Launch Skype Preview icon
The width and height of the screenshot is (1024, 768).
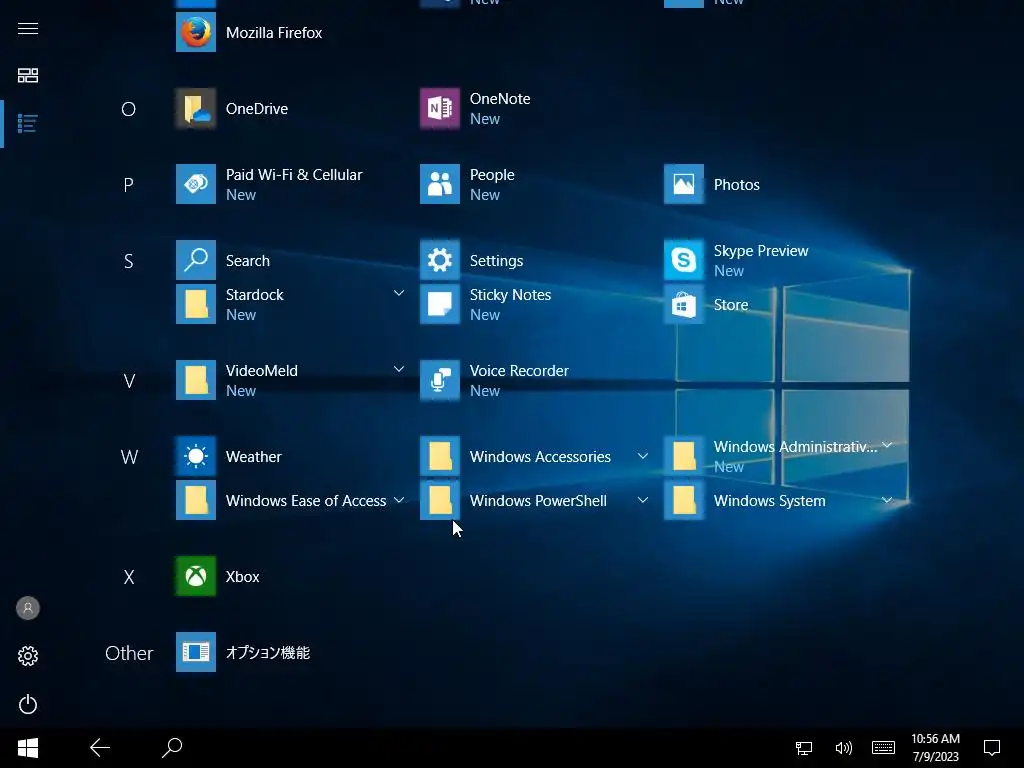684,260
